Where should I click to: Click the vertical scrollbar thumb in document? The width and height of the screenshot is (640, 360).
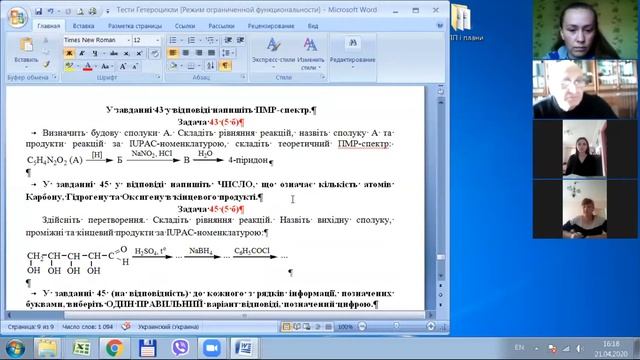(x=440, y=258)
